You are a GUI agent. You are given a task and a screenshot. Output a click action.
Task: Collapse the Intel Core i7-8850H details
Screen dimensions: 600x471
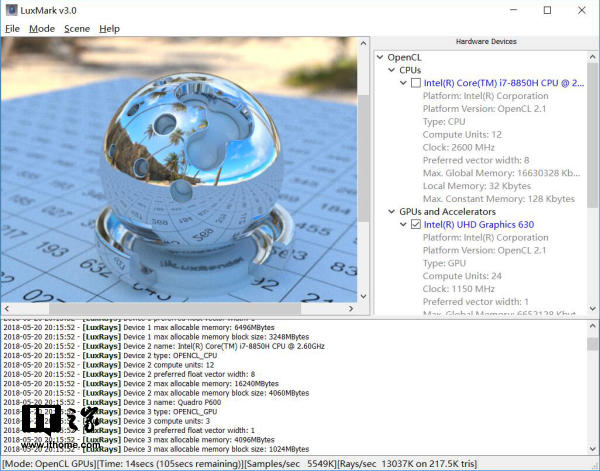pos(403,83)
